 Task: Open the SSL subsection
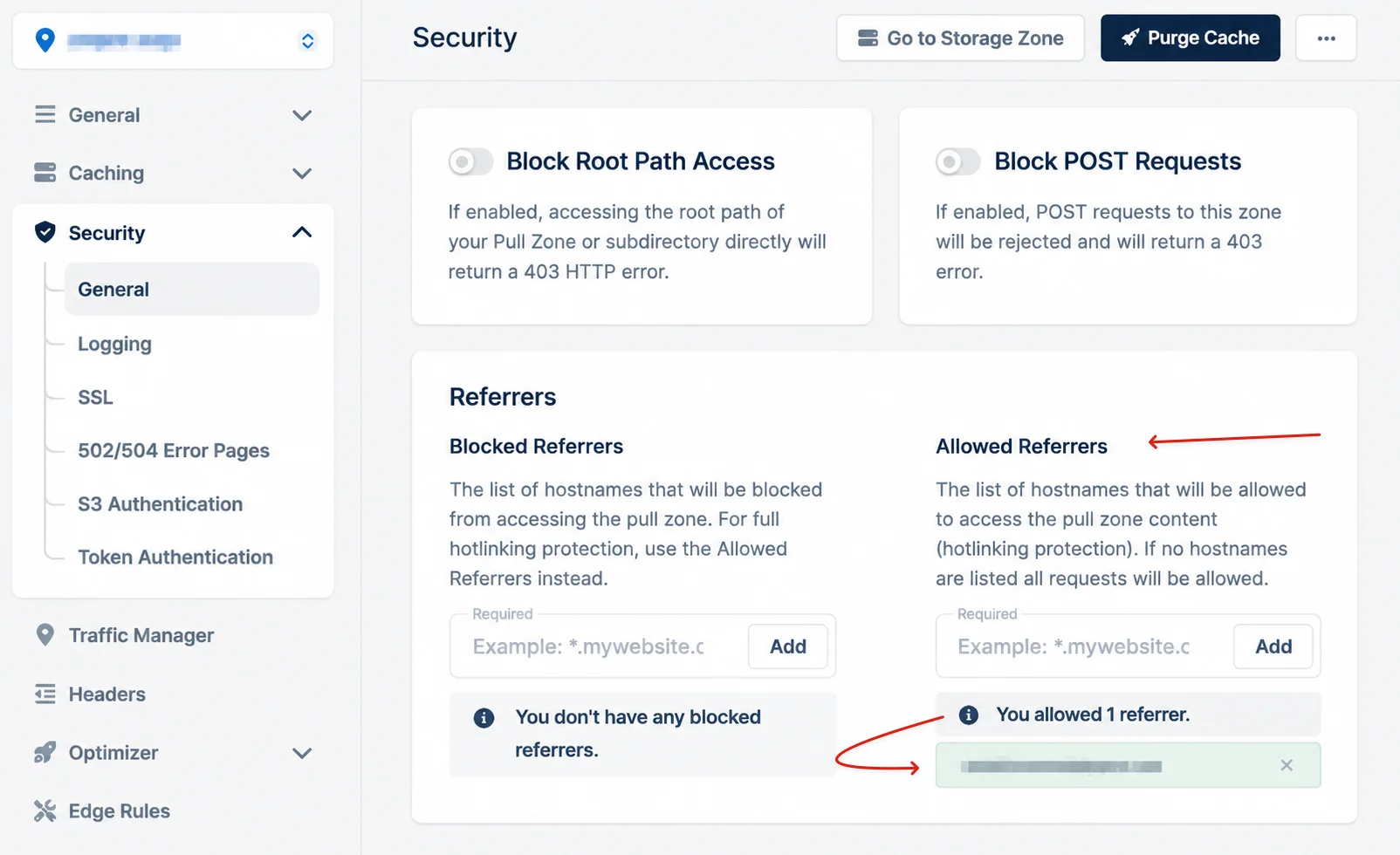[95, 397]
